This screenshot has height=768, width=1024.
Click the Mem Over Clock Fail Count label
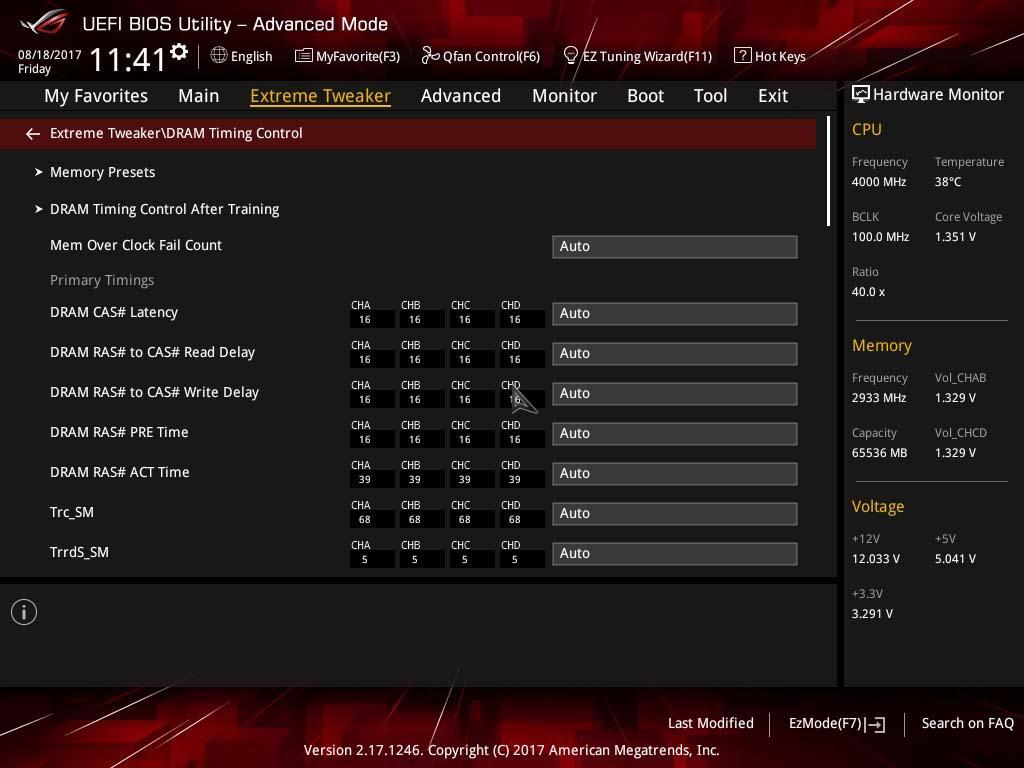(136, 246)
